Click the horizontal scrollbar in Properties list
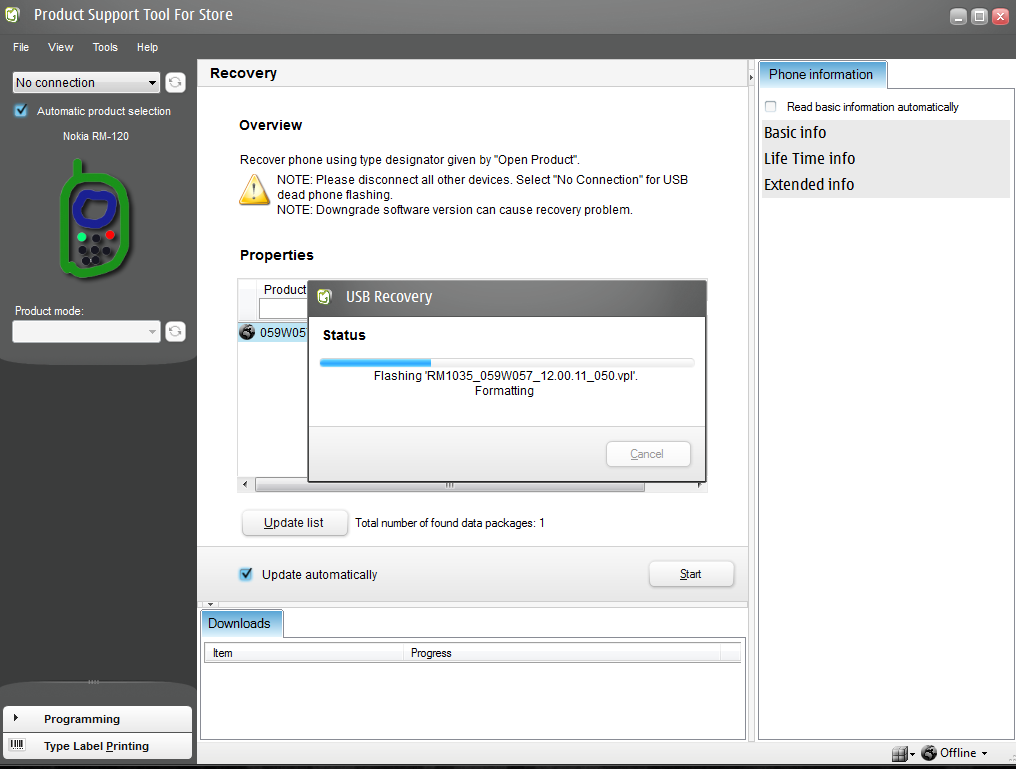The image size is (1016, 769). click(x=450, y=485)
